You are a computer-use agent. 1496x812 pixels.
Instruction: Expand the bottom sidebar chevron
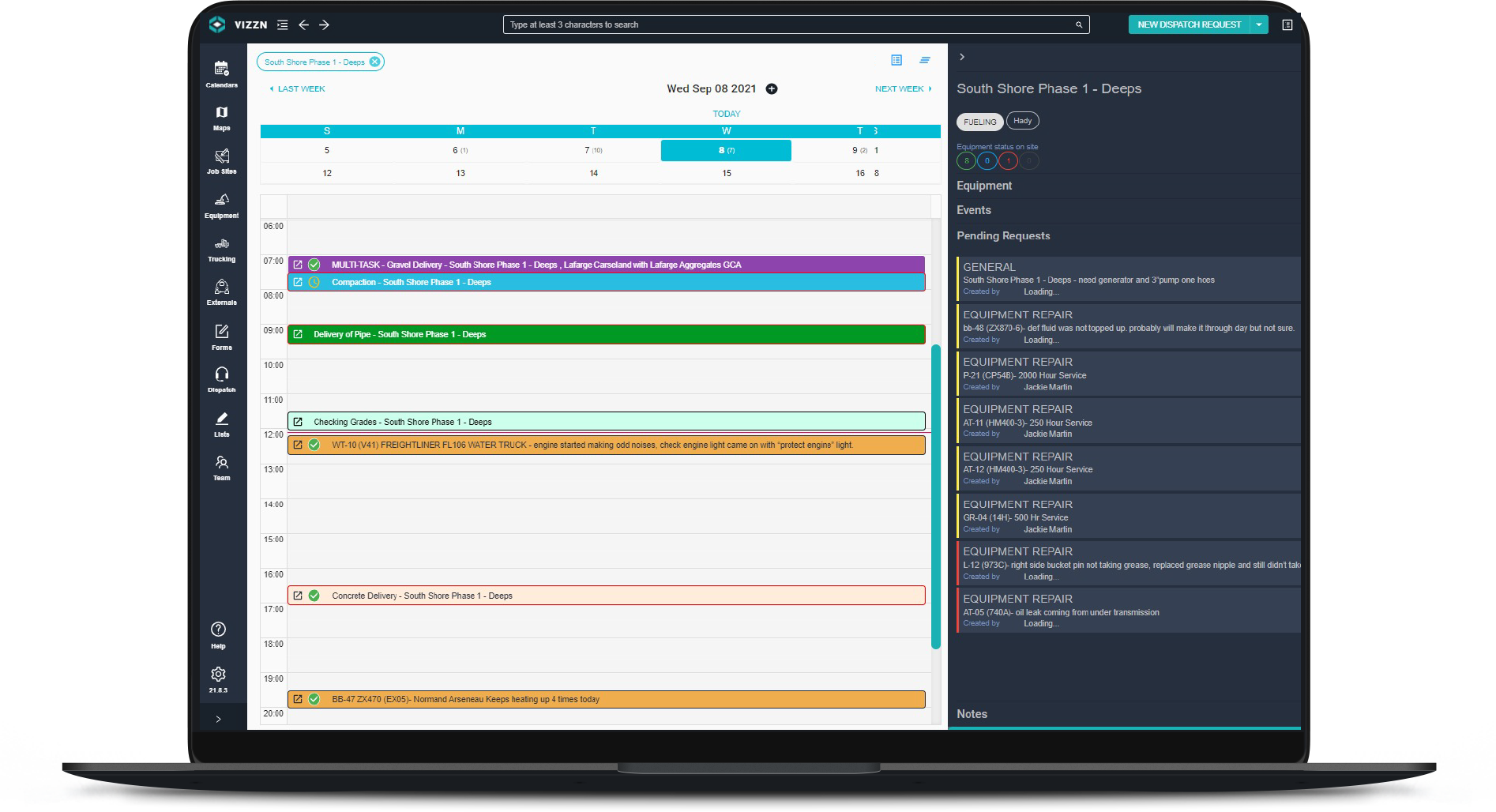coord(219,719)
